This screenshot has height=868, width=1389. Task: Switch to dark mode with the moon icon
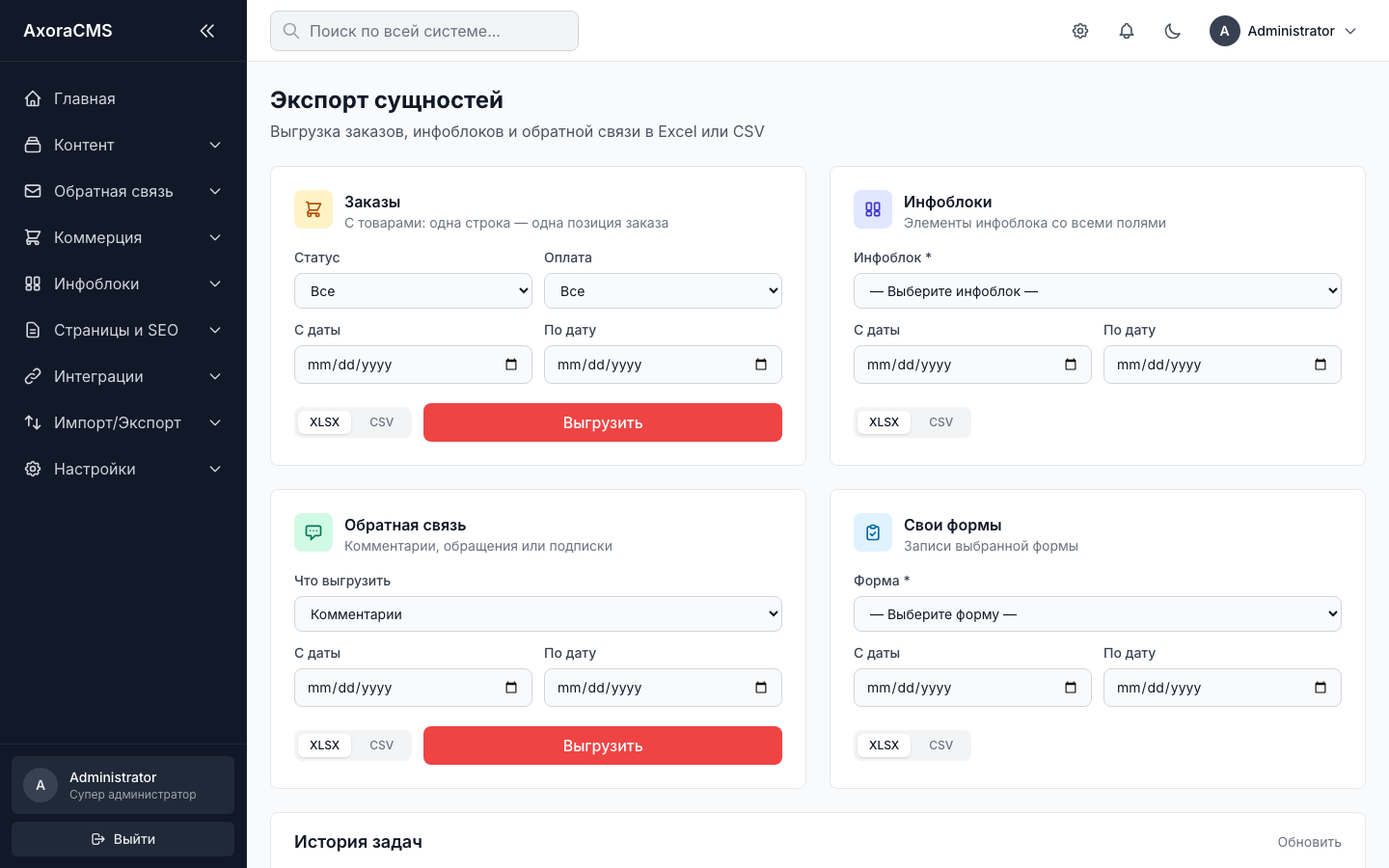coord(1173,31)
